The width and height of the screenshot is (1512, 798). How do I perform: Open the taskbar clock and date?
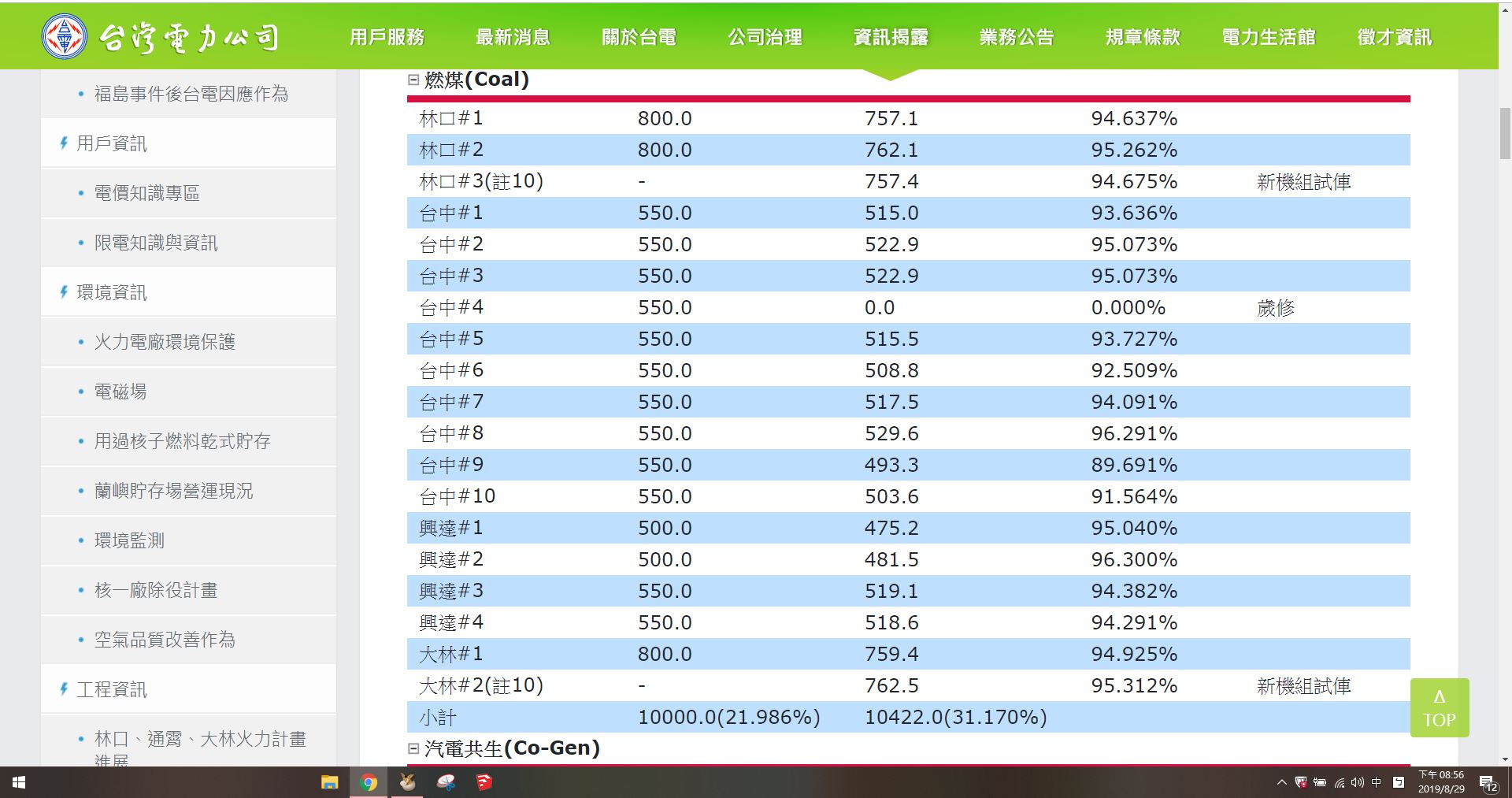point(1441,782)
